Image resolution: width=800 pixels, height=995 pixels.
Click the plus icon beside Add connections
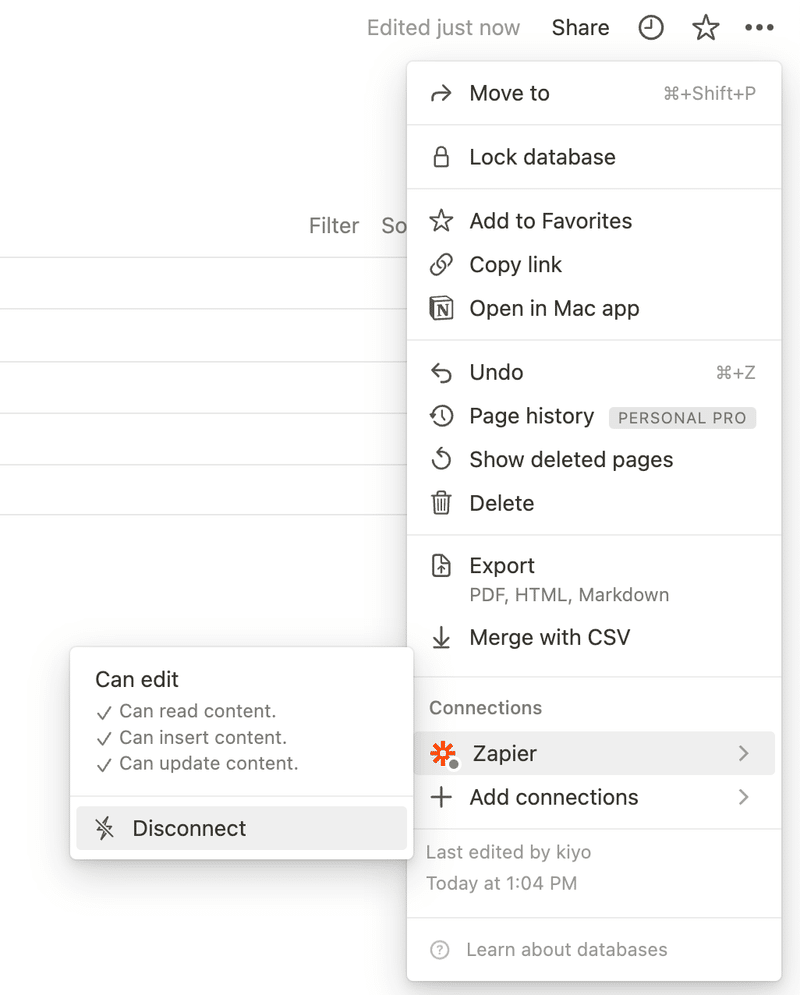pyautogui.click(x=441, y=797)
